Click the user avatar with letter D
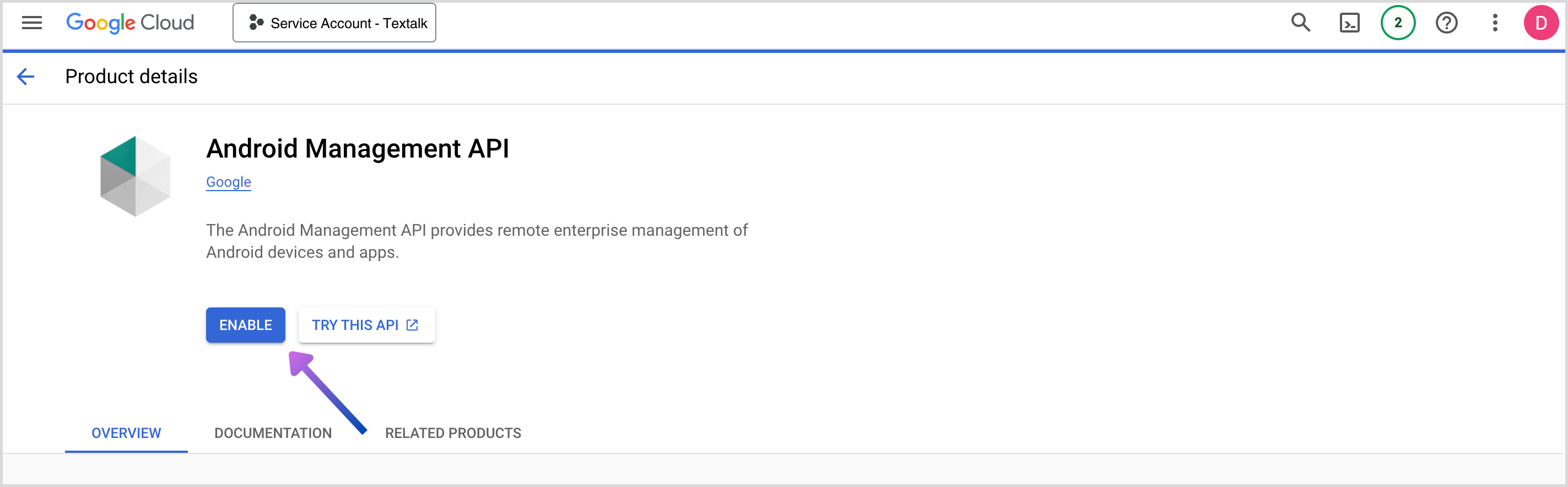This screenshot has height=487, width=1568. (1540, 23)
